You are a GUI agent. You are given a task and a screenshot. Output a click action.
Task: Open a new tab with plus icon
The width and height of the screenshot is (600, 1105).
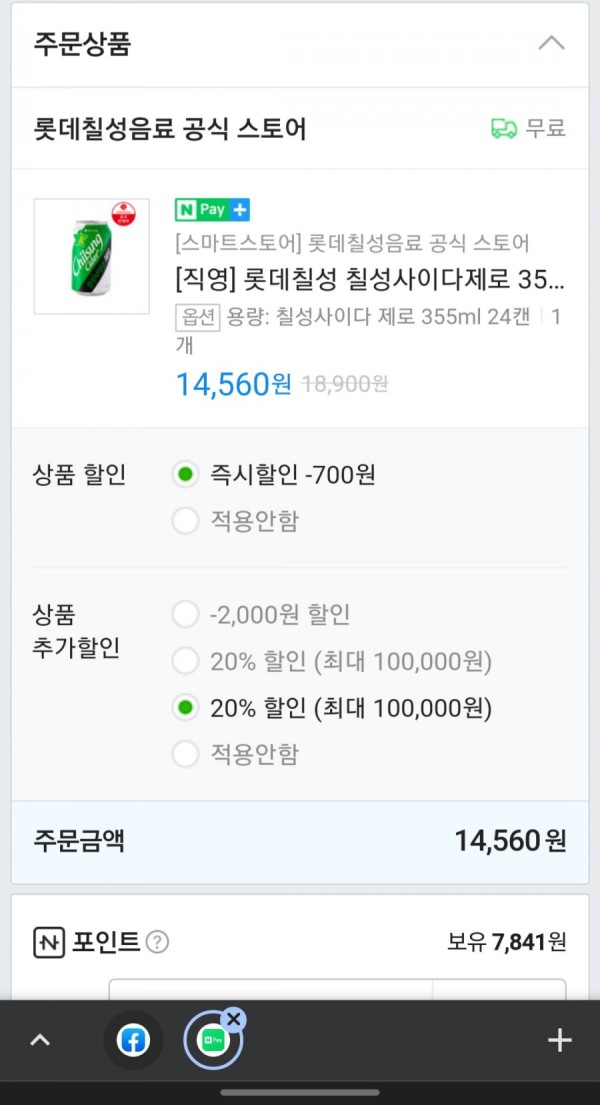click(560, 1040)
